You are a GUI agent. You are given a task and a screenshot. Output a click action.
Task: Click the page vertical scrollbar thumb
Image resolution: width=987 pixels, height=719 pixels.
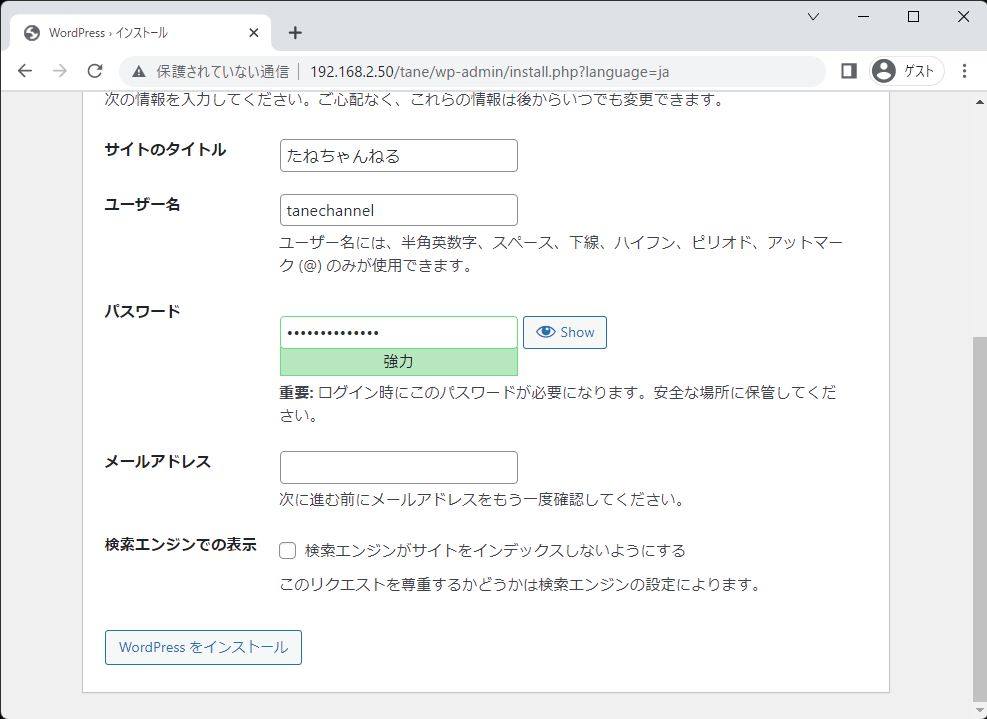pyautogui.click(x=979, y=519)
